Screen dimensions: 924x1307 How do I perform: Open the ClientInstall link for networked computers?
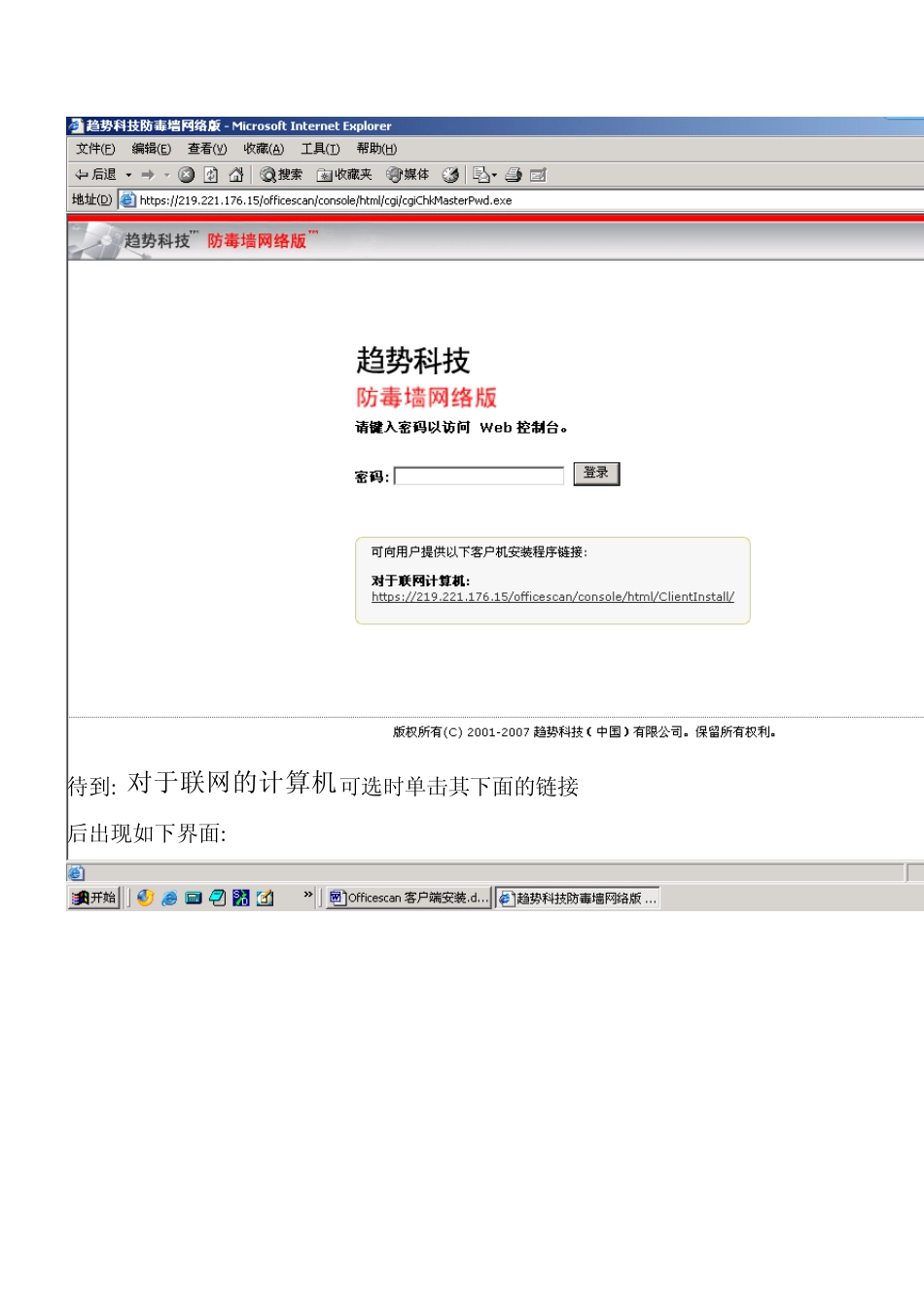click(552, 597)
